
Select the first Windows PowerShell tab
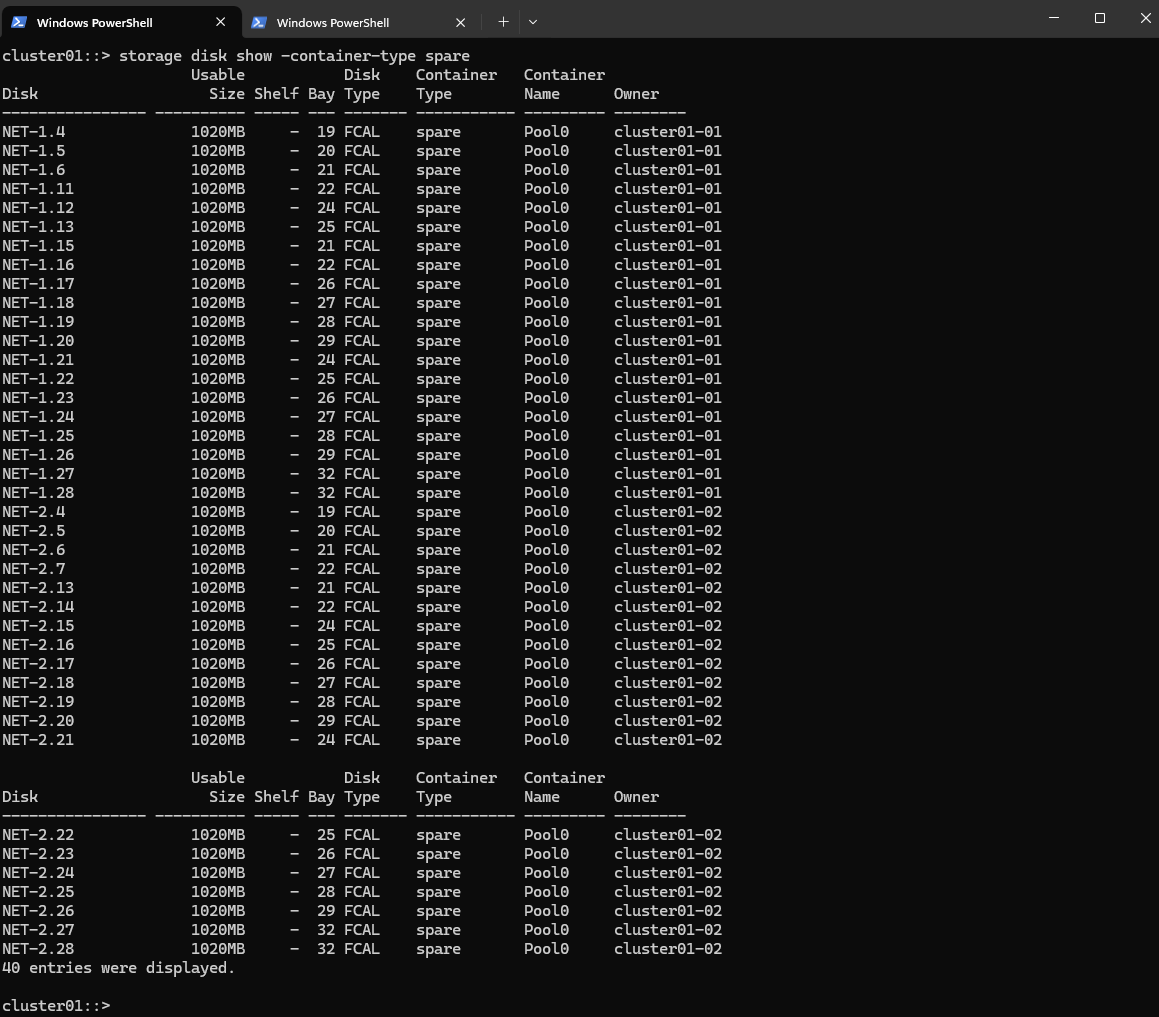120,22
